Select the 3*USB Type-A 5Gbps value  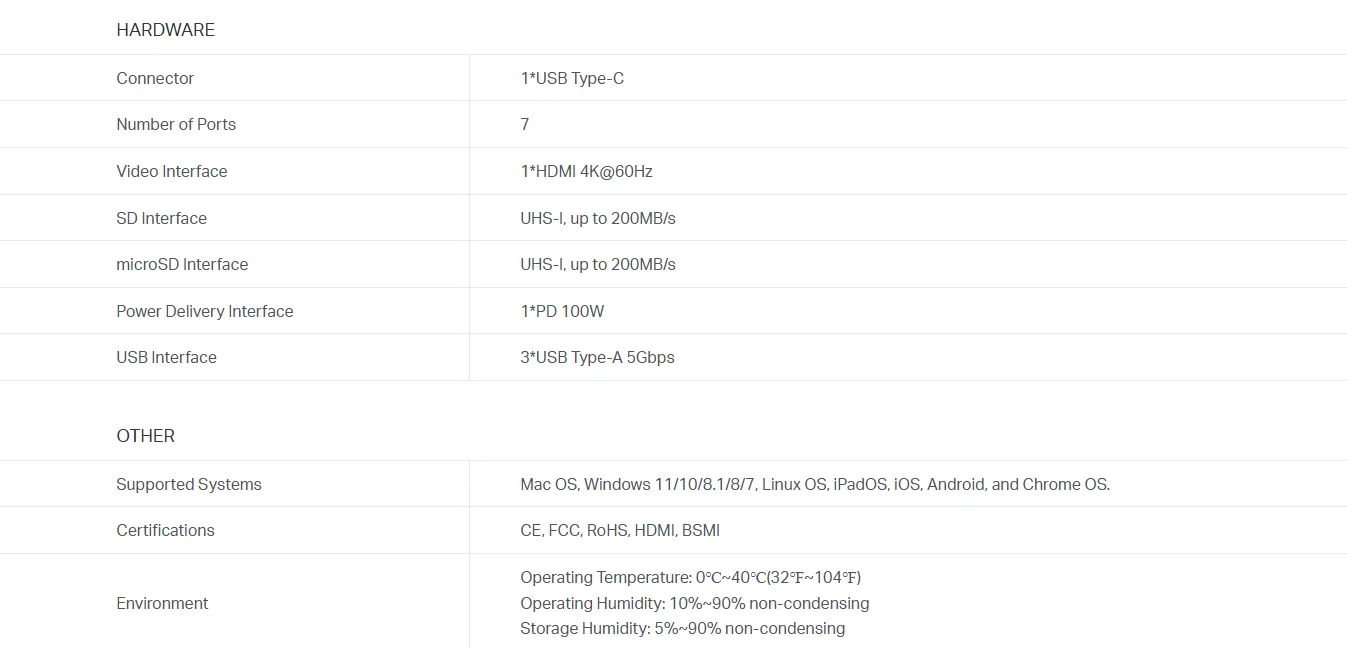coord(597,357)
